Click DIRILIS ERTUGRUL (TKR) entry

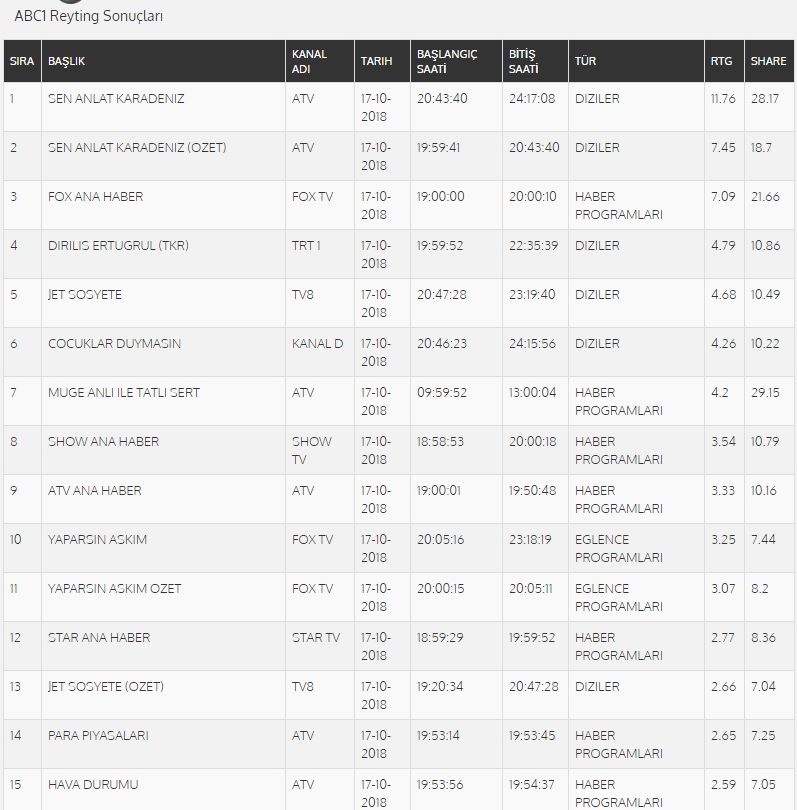(x=118, y=245)
